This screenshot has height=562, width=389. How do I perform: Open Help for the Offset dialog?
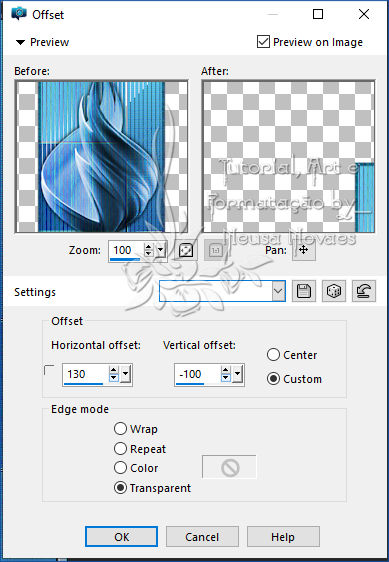pyautogui.click(x=283, y=537)
